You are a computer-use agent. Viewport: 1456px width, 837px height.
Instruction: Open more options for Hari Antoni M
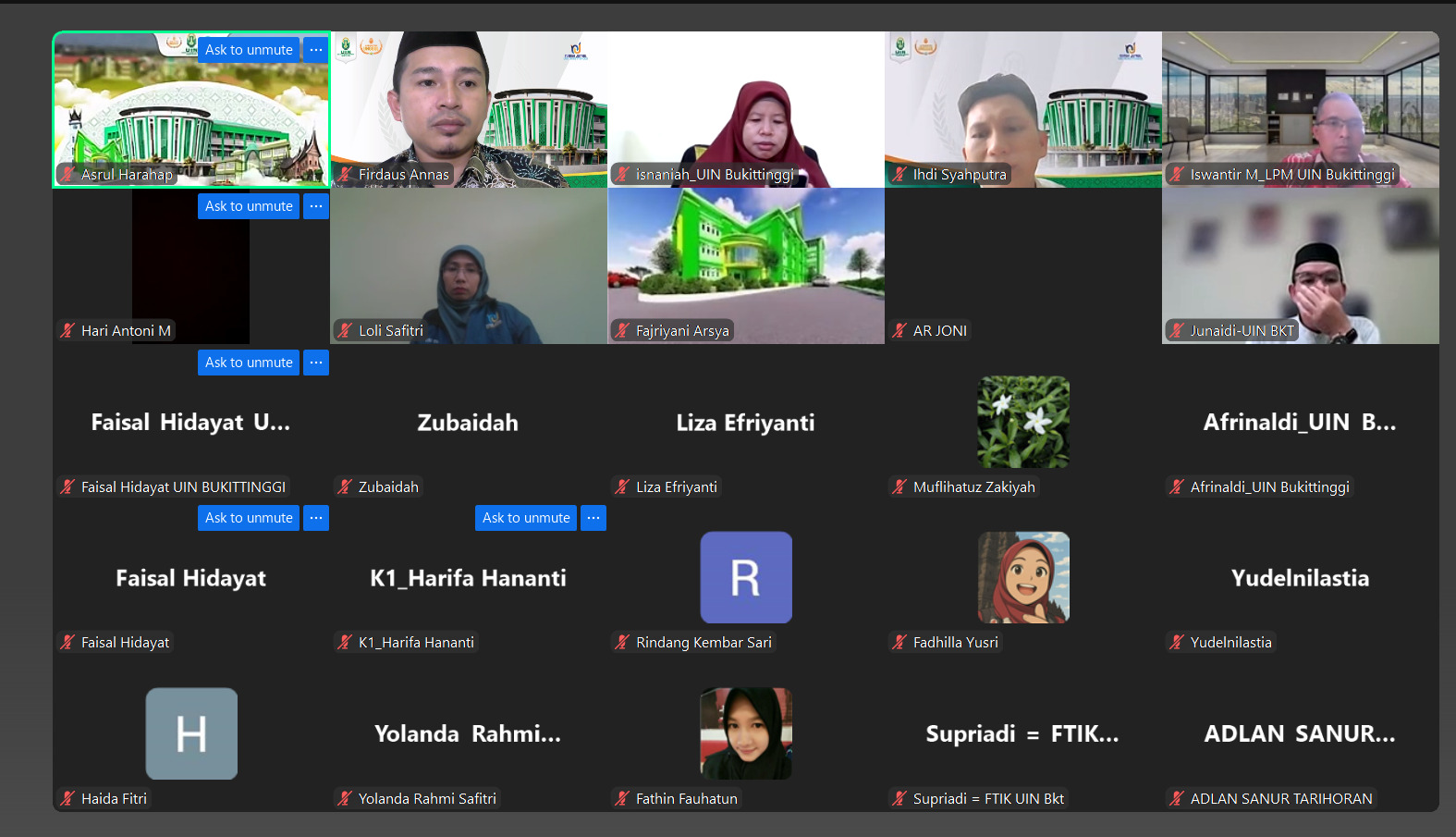(316, 206)
